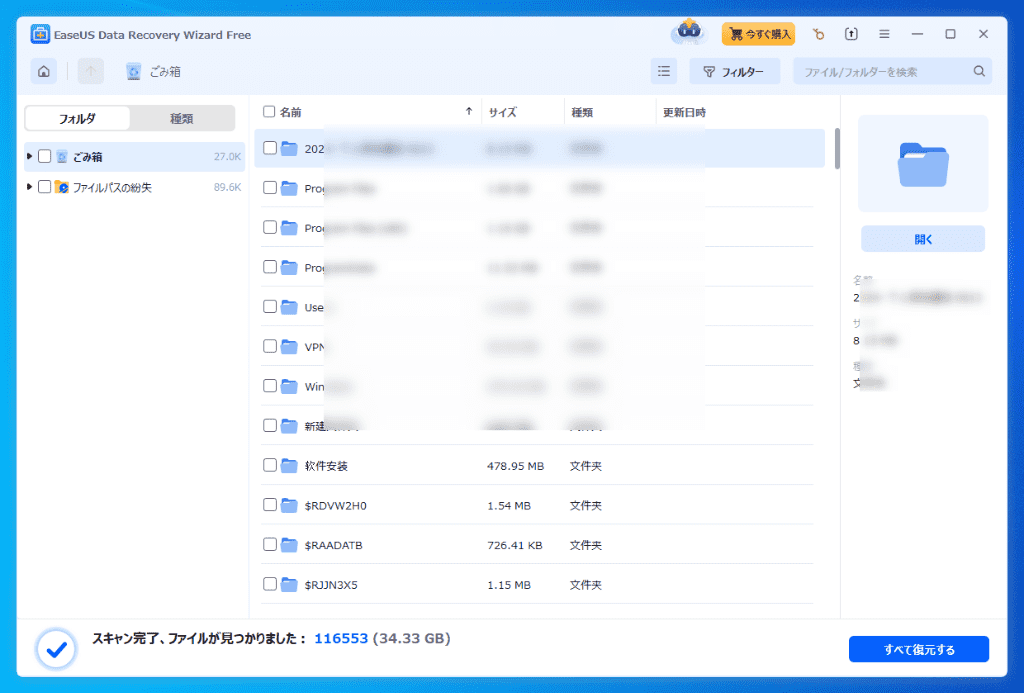Select the 软件安装 folder name

pos(326,466)
